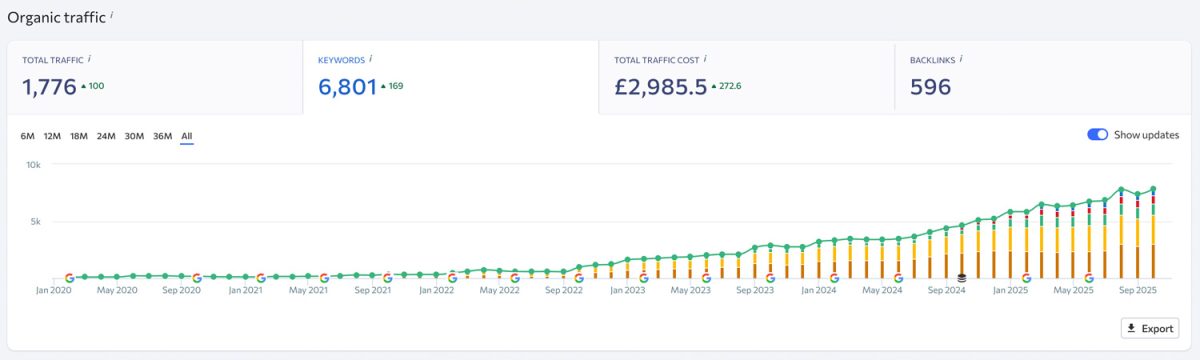
Task: Select the All time range
Action: point(187,136)
